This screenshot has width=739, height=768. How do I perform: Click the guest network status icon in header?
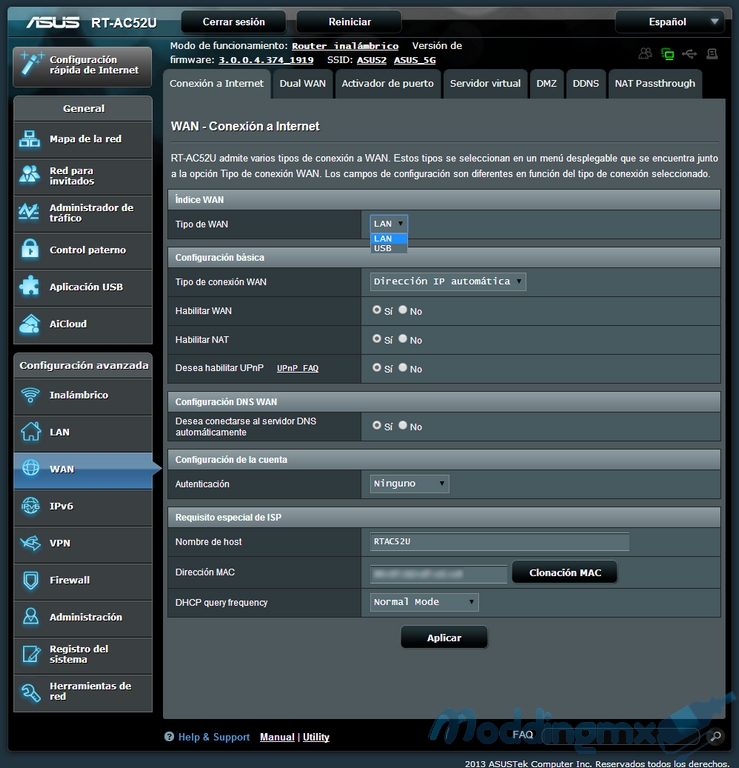[645, 53]
